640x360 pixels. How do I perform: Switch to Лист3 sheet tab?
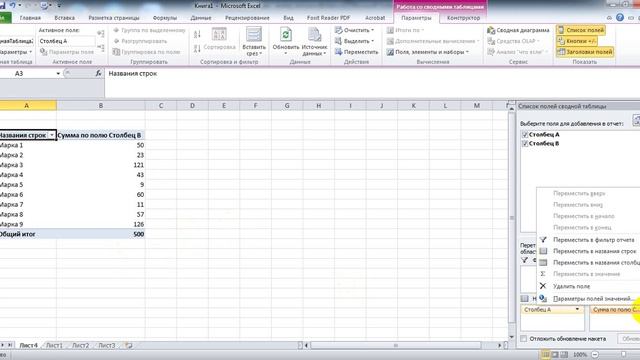107,346
